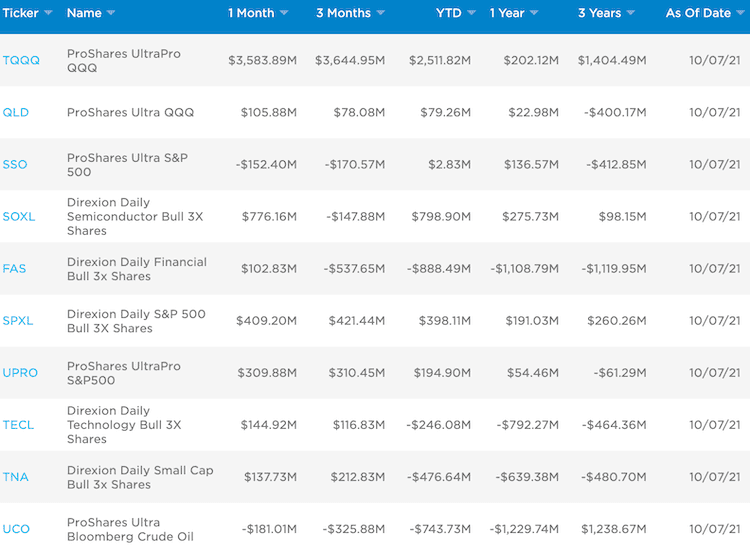Select Direxion Daily S&P 500 Bull 3X Shares
750x553 pixels.
coord(136,321)
